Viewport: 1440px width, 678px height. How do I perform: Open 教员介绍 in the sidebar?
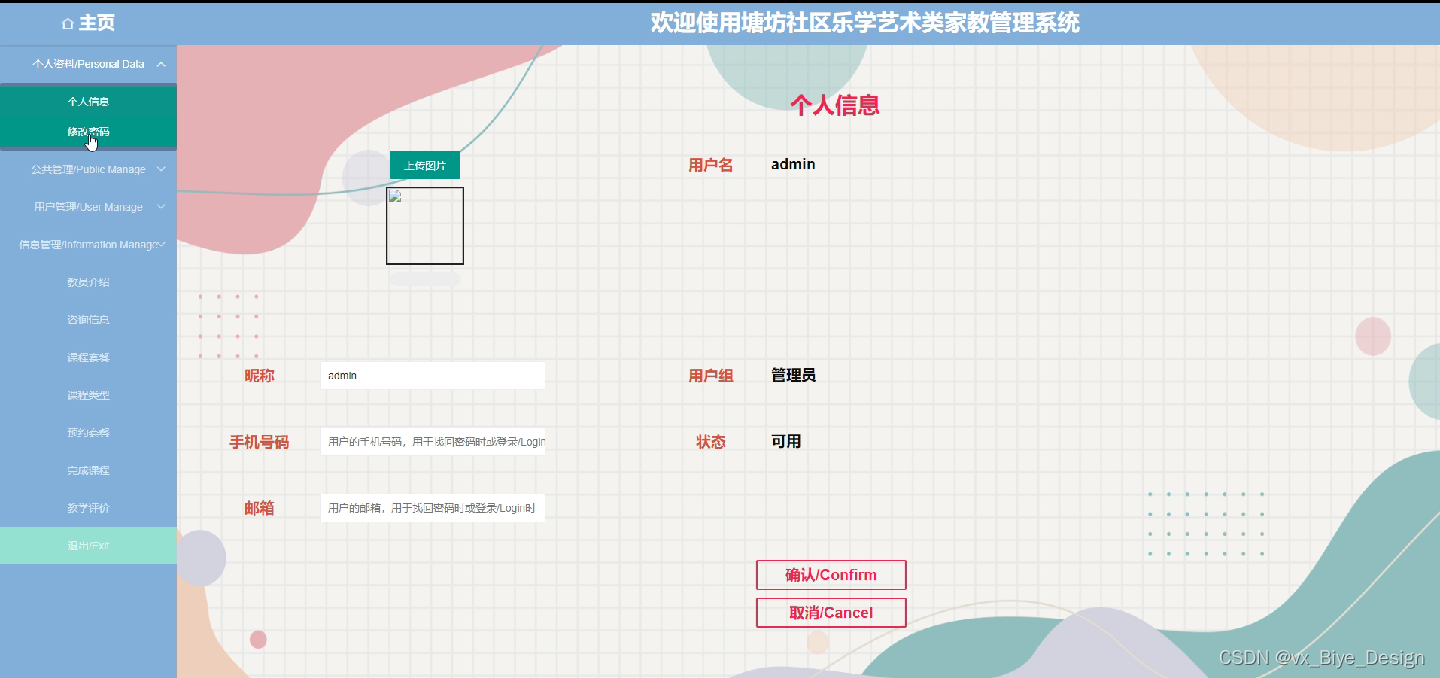point(88,282)
